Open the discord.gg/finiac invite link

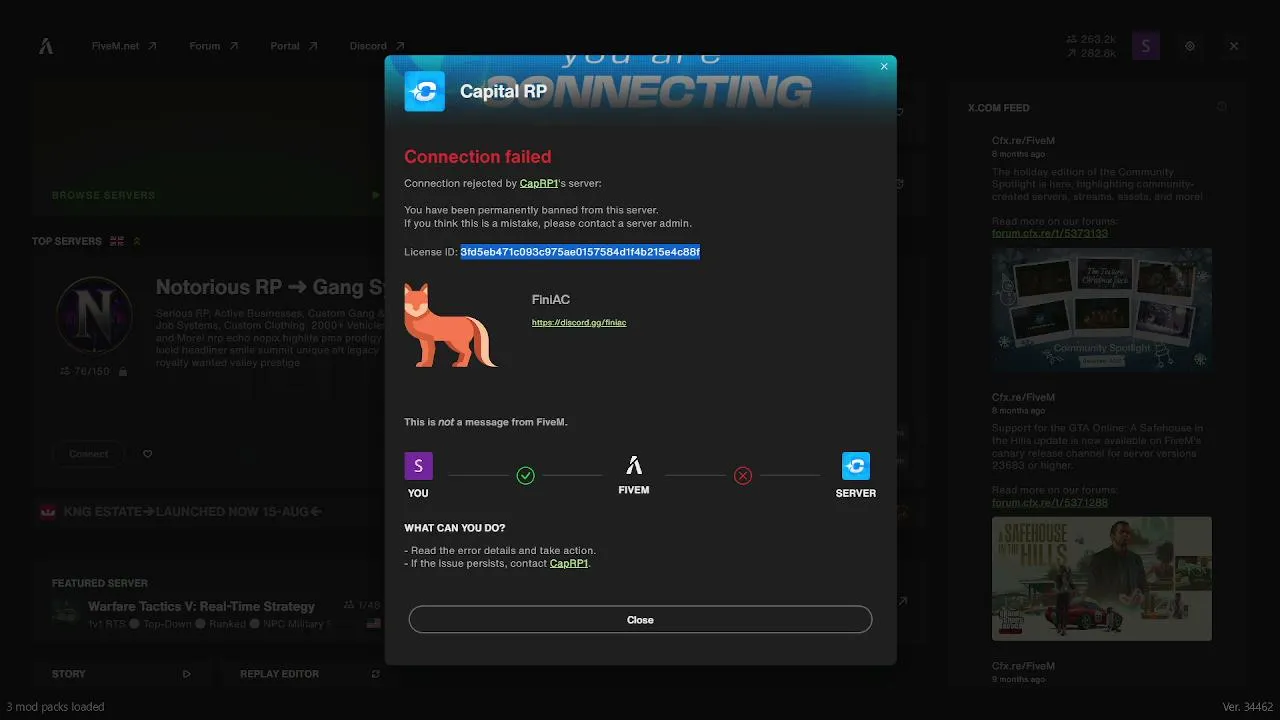click(x=579, y=323)
